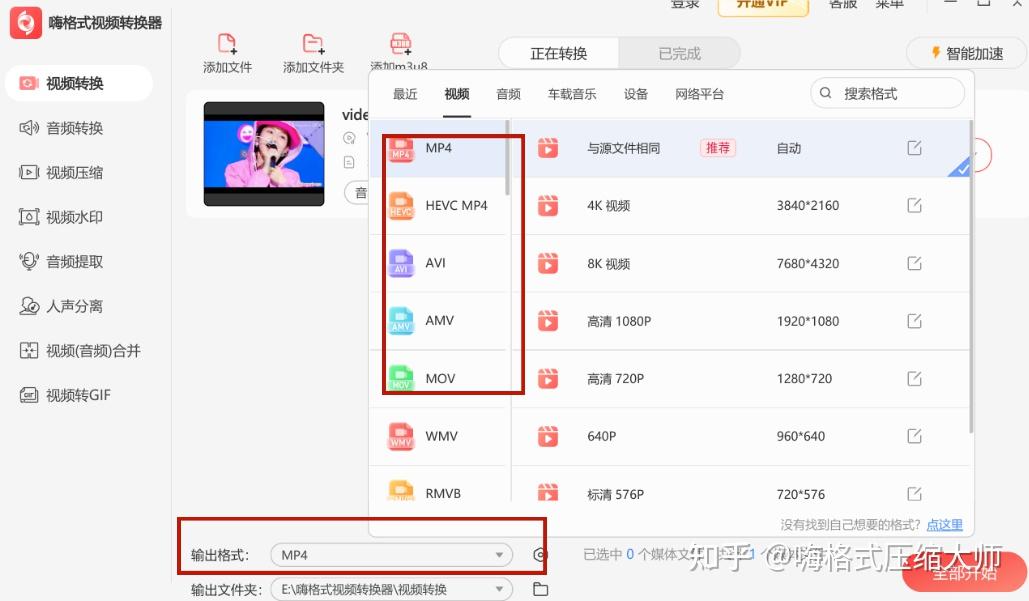Open the 已完成 tab
This screenshot has height=601, width=1029.
tap(679, 54)
